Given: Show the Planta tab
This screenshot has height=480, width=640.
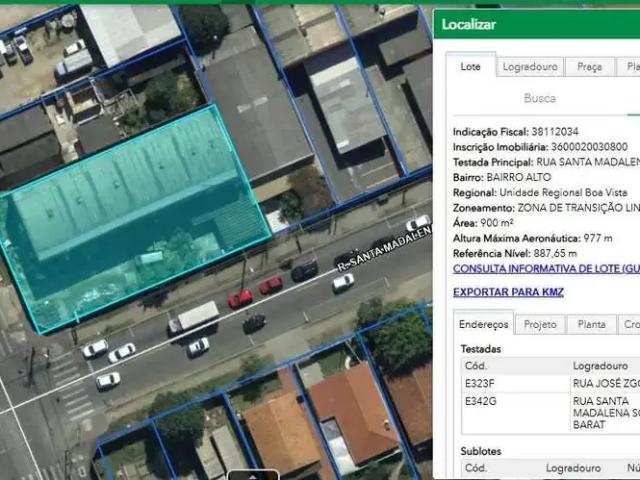Looking at the screenshot, I should [592, 325].
